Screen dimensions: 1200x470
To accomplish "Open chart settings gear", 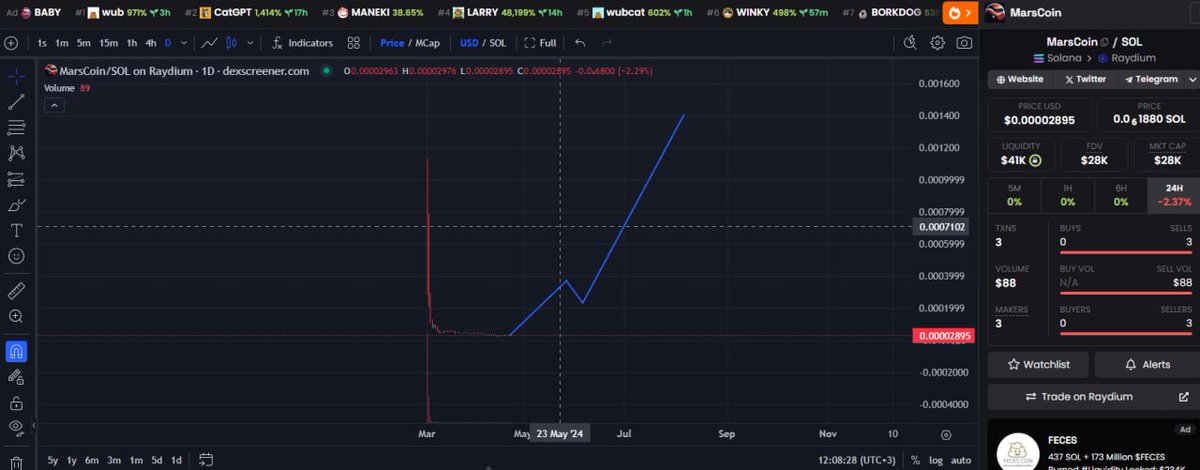I will pos(937,43).
